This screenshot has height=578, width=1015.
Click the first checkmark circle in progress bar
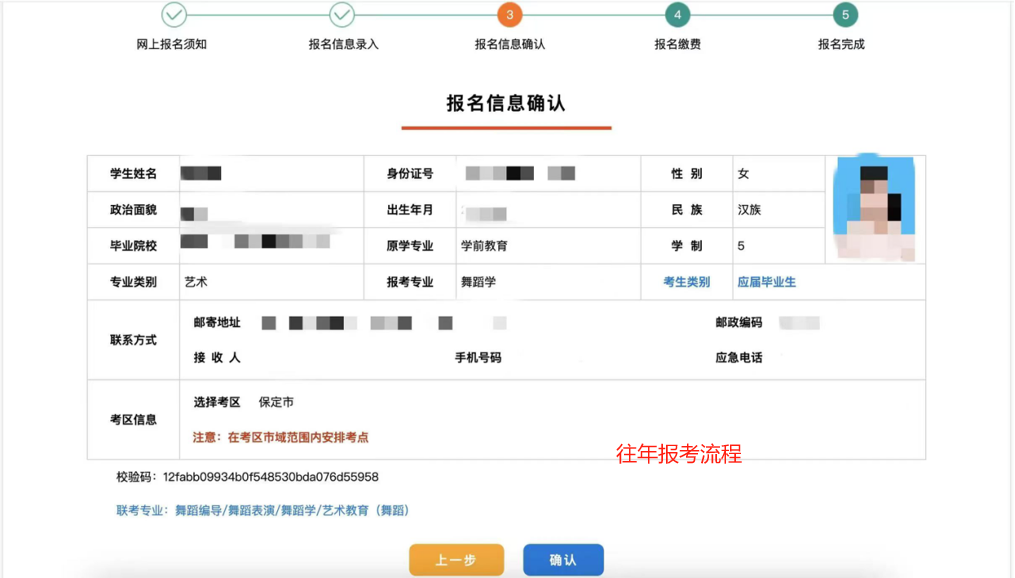[x=175, y=16]
